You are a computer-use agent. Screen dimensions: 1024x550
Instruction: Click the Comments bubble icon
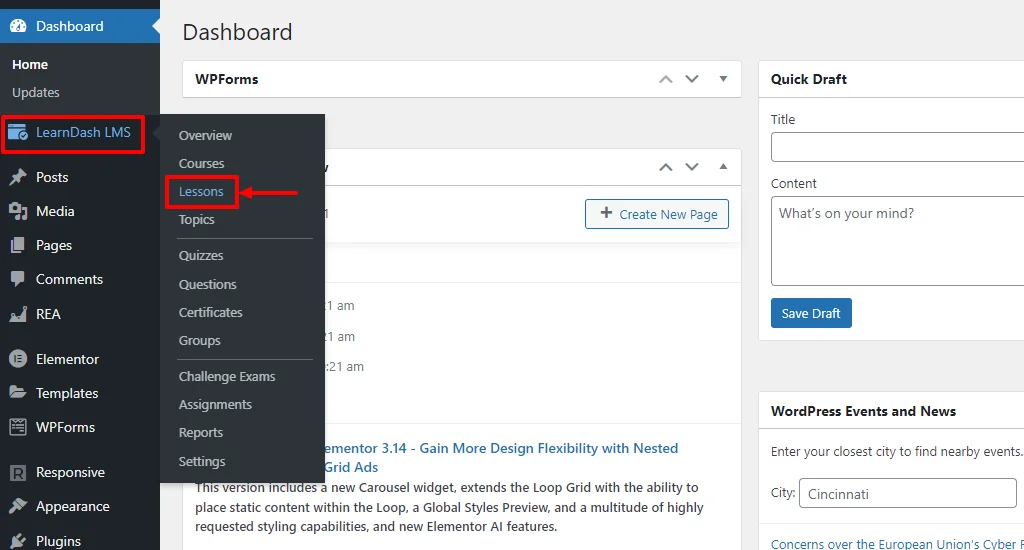(18, 279)
